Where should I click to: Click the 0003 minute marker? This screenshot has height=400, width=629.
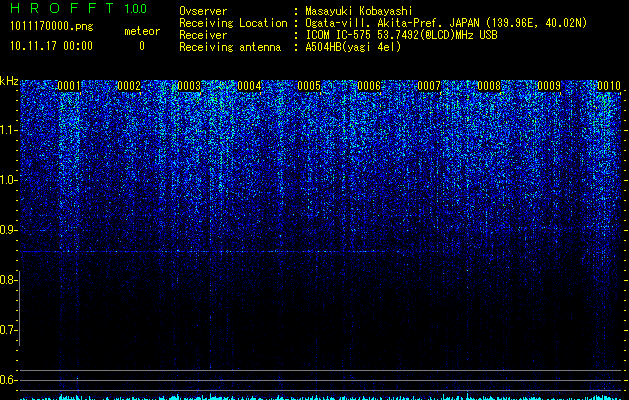click(189, 86)
